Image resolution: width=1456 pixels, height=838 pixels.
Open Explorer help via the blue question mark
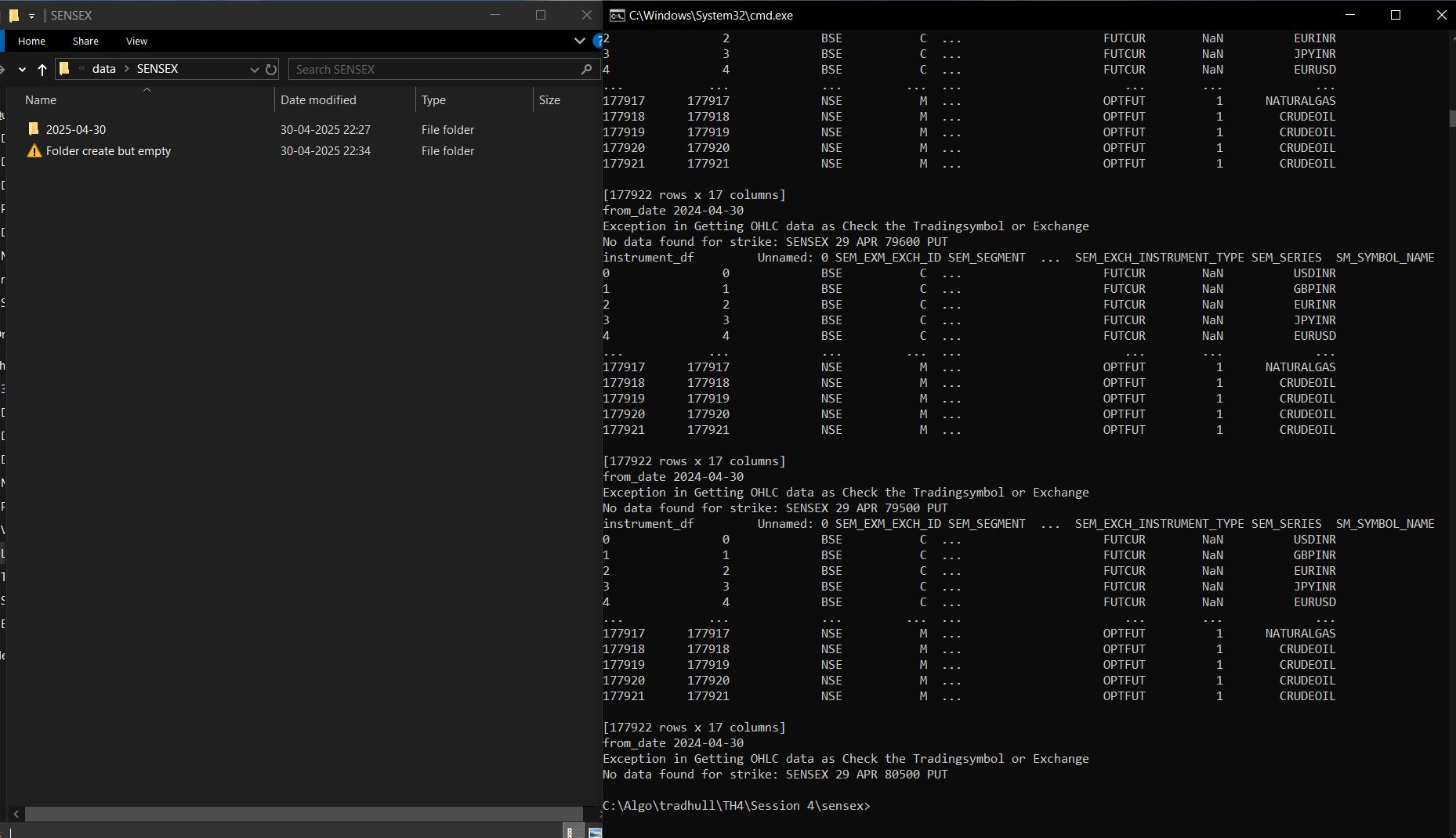click(599, 41)
